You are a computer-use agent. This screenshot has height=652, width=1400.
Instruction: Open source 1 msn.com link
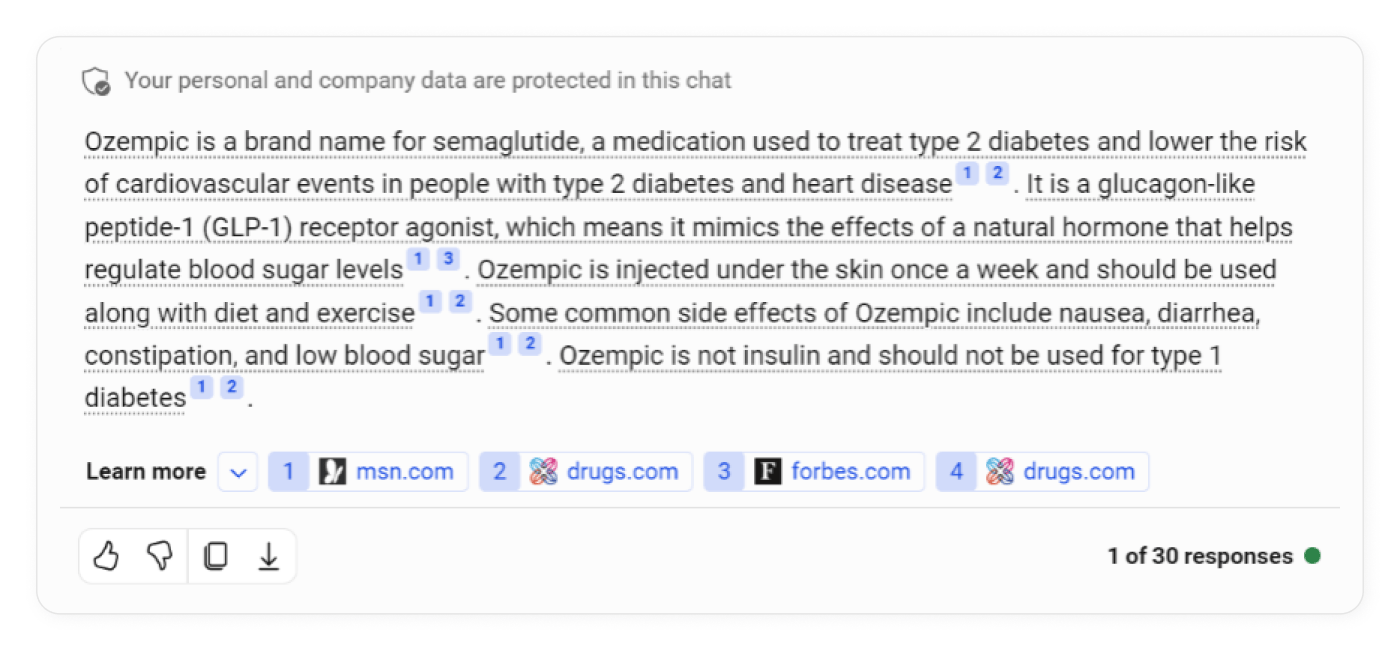coord(404,472)
